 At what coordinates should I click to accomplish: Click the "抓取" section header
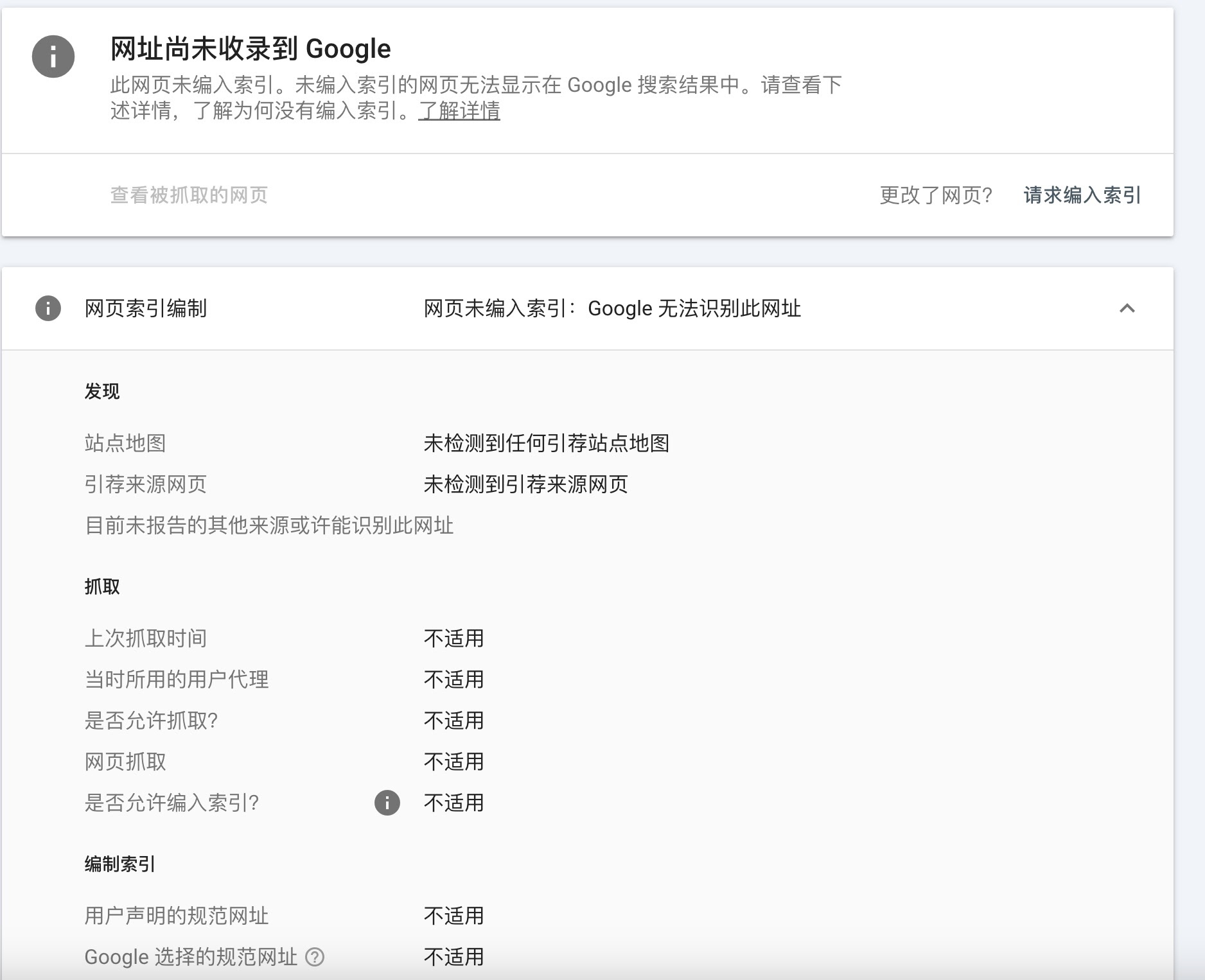101,587
